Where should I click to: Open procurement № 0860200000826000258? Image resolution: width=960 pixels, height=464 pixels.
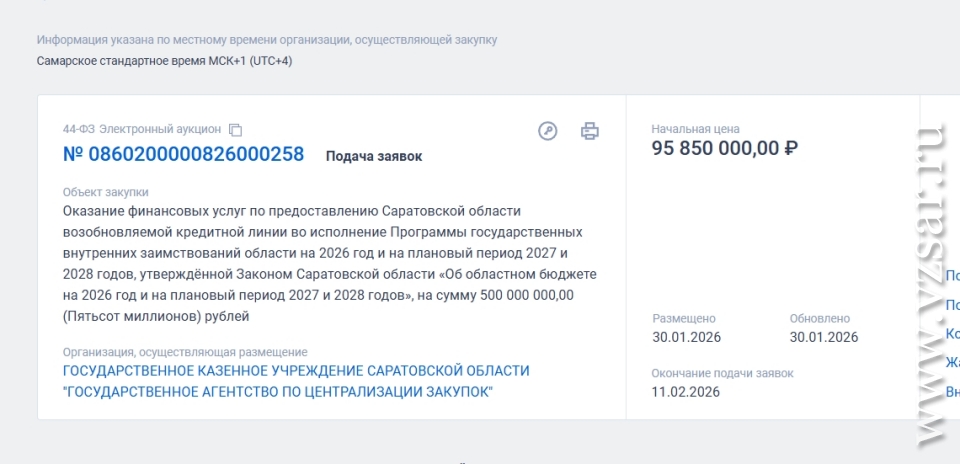coord(183,155)
